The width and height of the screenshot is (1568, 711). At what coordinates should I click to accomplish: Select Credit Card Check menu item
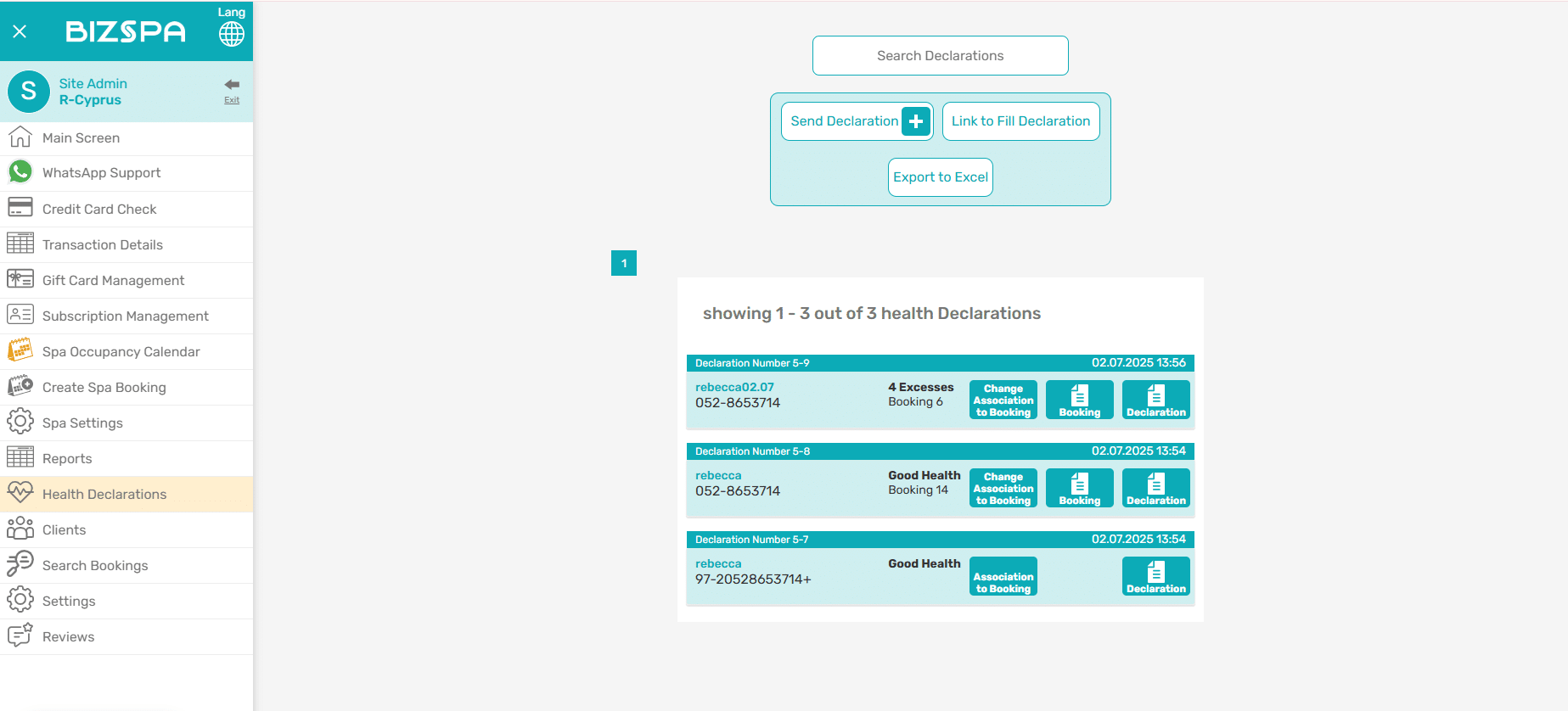99,210
